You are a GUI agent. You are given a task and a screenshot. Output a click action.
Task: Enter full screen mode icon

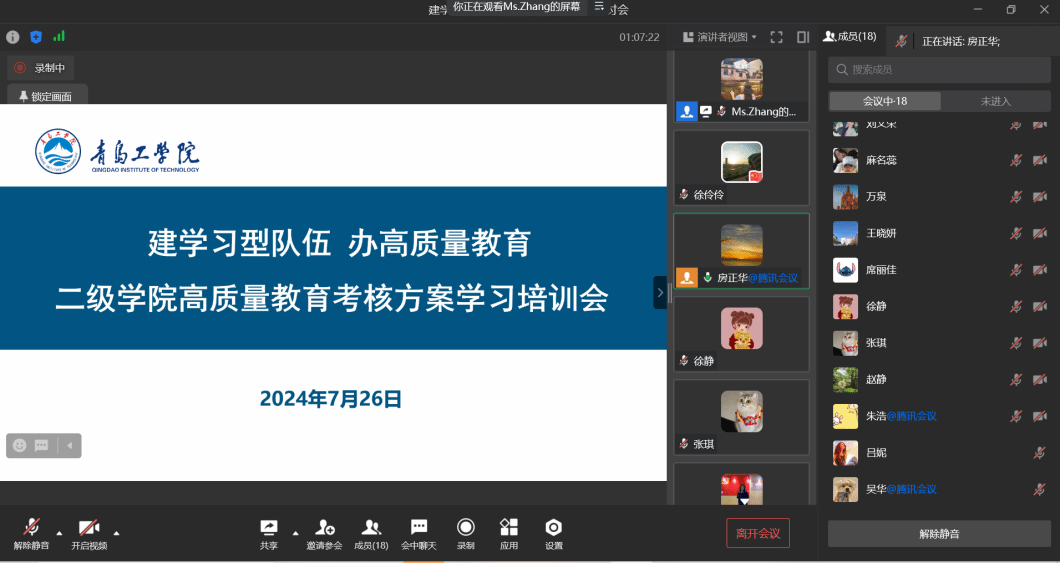[x=777, y=37]
